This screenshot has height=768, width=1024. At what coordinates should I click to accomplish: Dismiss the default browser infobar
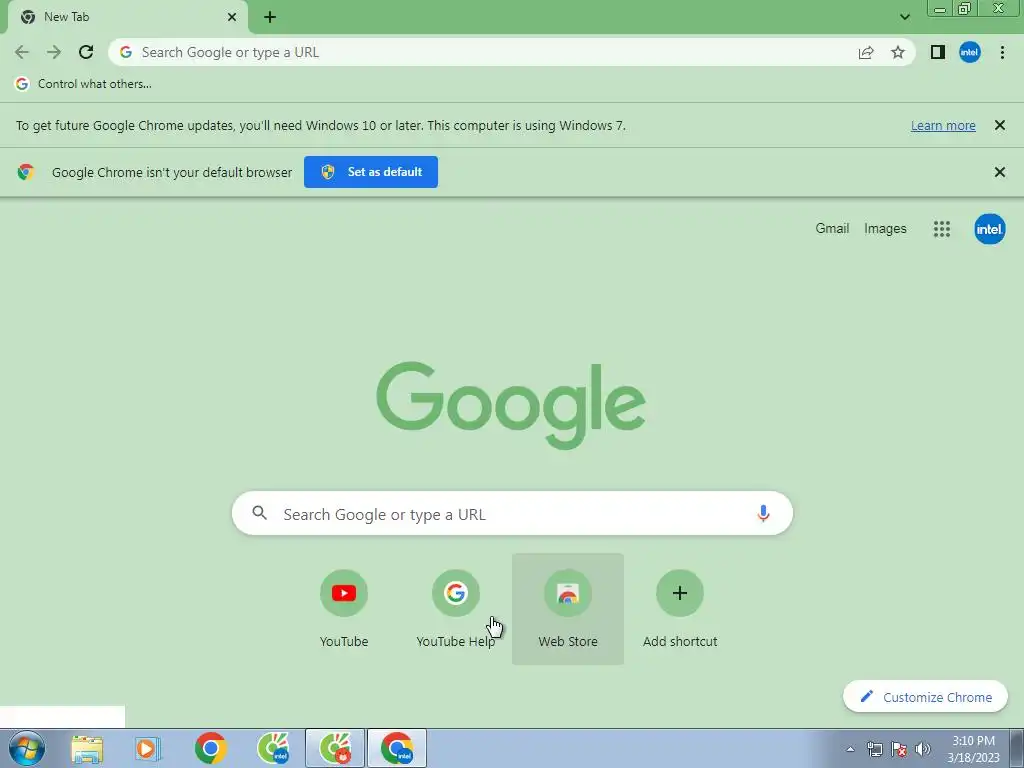pyautogui.click(x=1000, y=172)
